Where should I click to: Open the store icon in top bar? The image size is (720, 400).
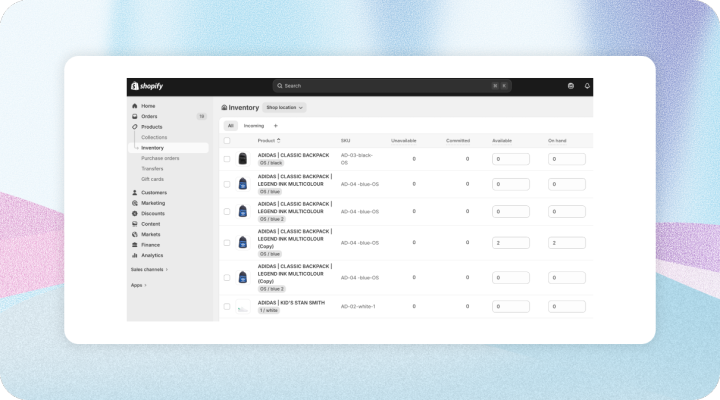coord(571,86)
